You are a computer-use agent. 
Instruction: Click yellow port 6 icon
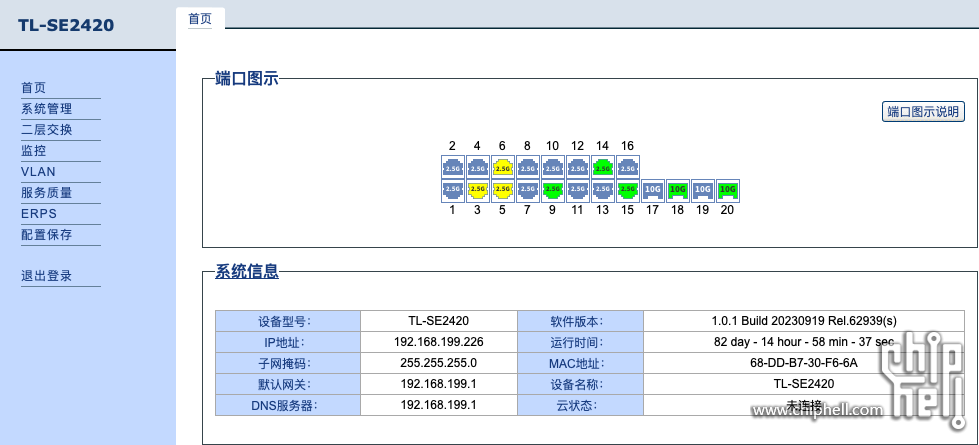coord(503,167)
